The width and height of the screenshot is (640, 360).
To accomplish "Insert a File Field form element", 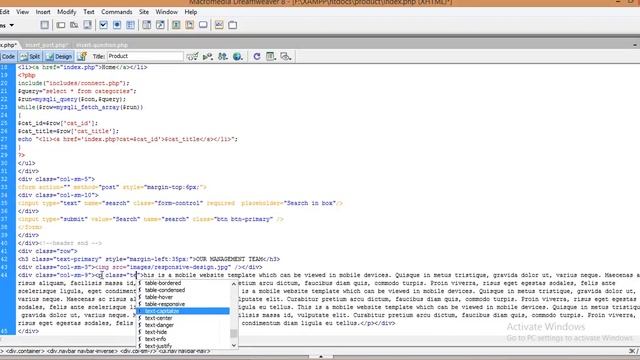I will (189, 25).
